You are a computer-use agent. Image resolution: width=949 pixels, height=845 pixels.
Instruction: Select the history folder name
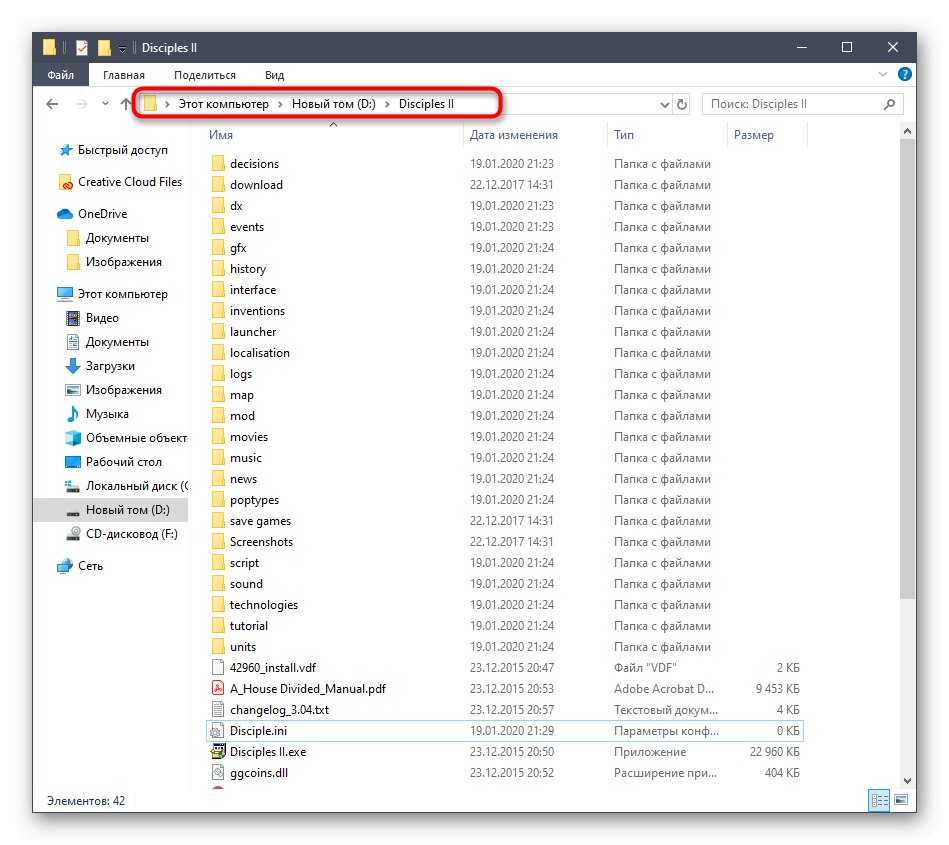tap(248, 269)
